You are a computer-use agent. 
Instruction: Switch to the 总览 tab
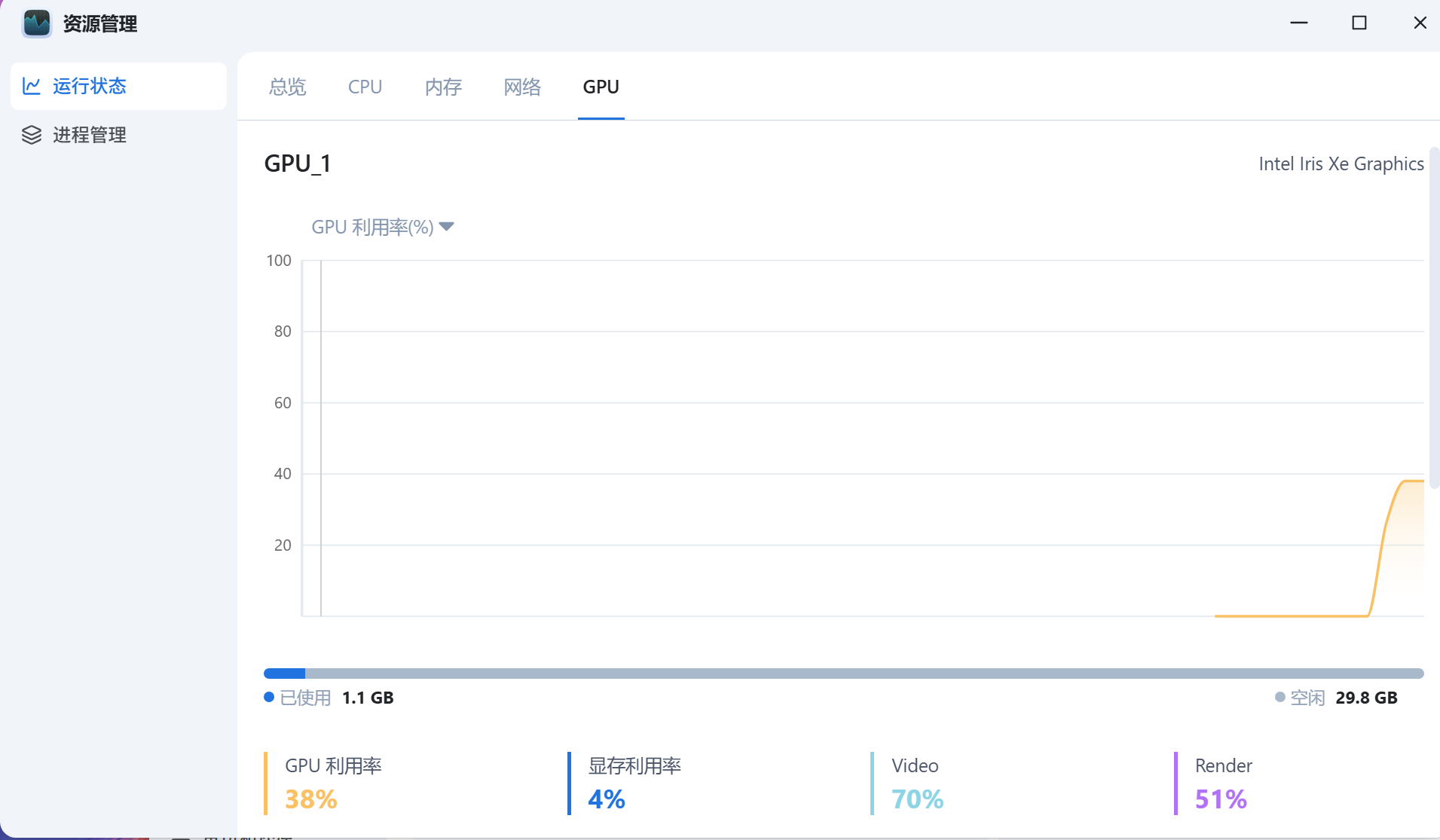(287, 87)
